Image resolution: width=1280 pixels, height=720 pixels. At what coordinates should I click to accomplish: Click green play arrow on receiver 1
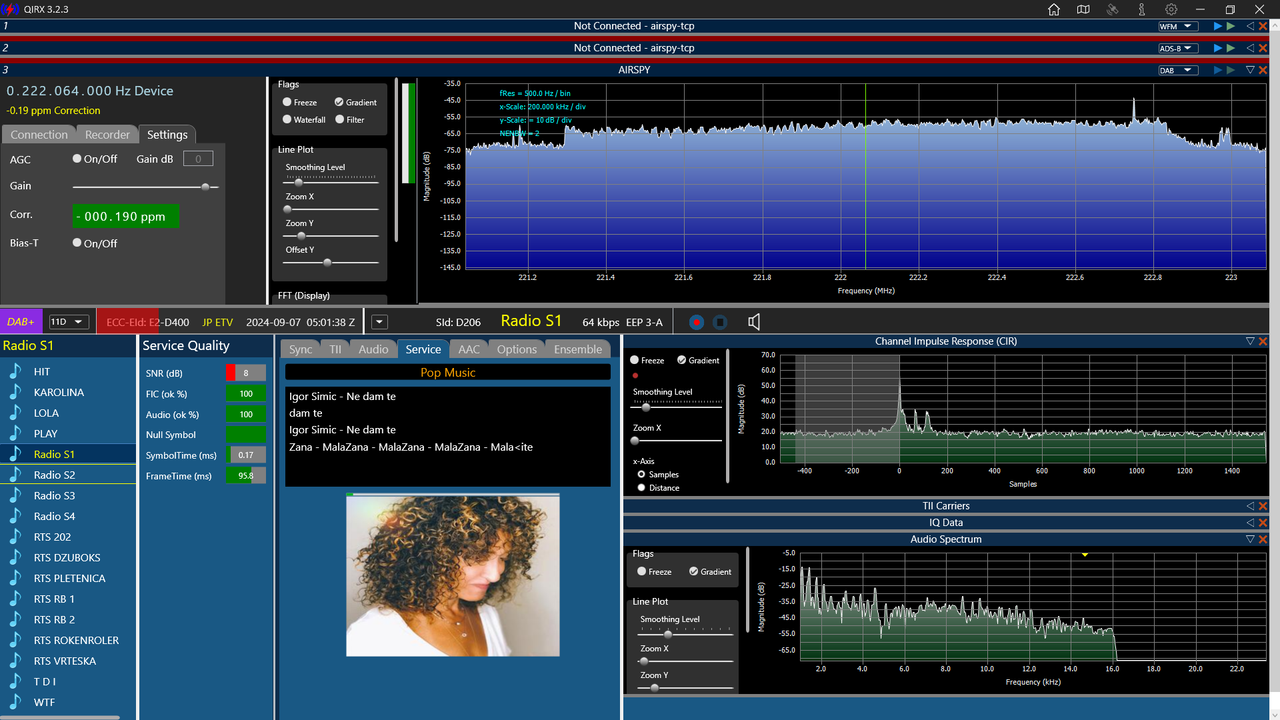pyautogui.click(x=1231, y=26)
